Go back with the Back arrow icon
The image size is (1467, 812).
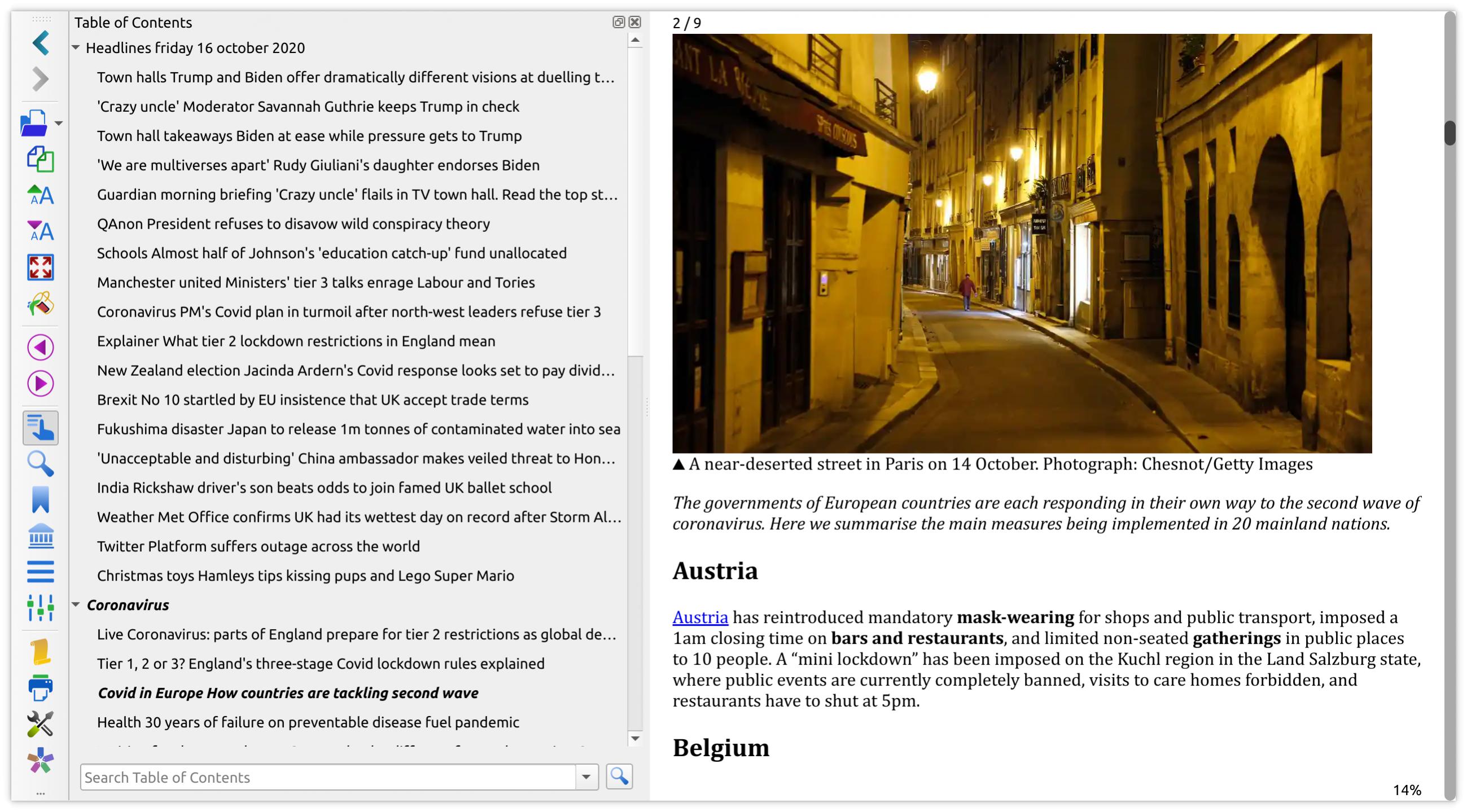click(x=41, y=43)
